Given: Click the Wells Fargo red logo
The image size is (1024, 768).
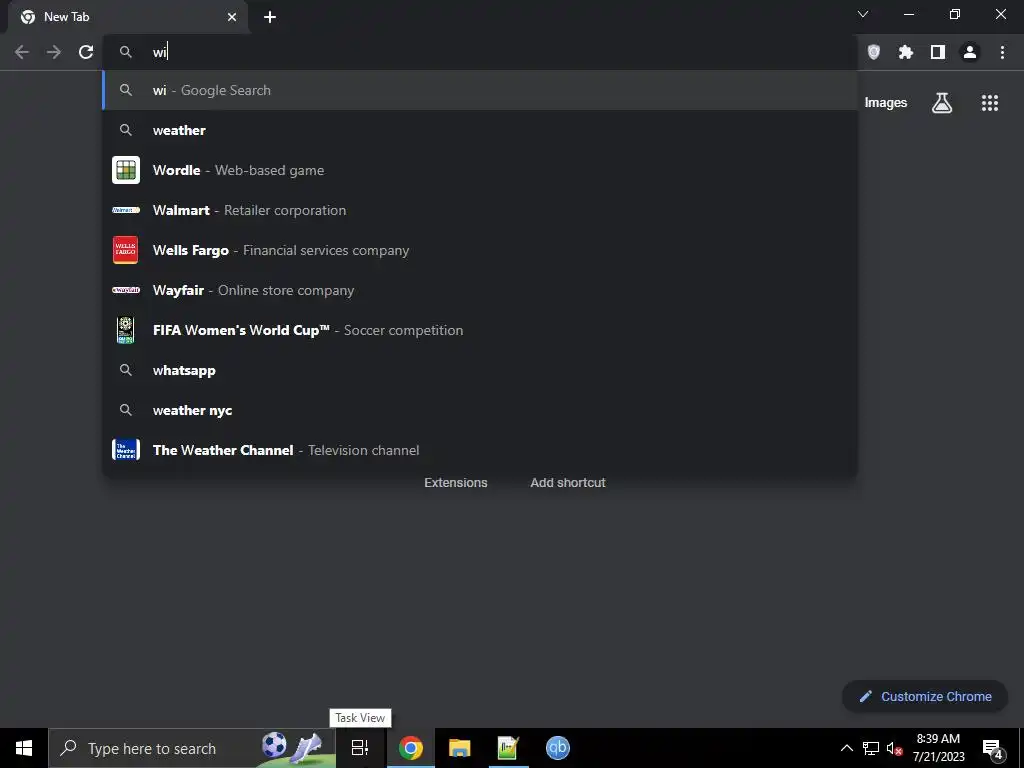Looking at the screenshot, I should click(125, 250).
